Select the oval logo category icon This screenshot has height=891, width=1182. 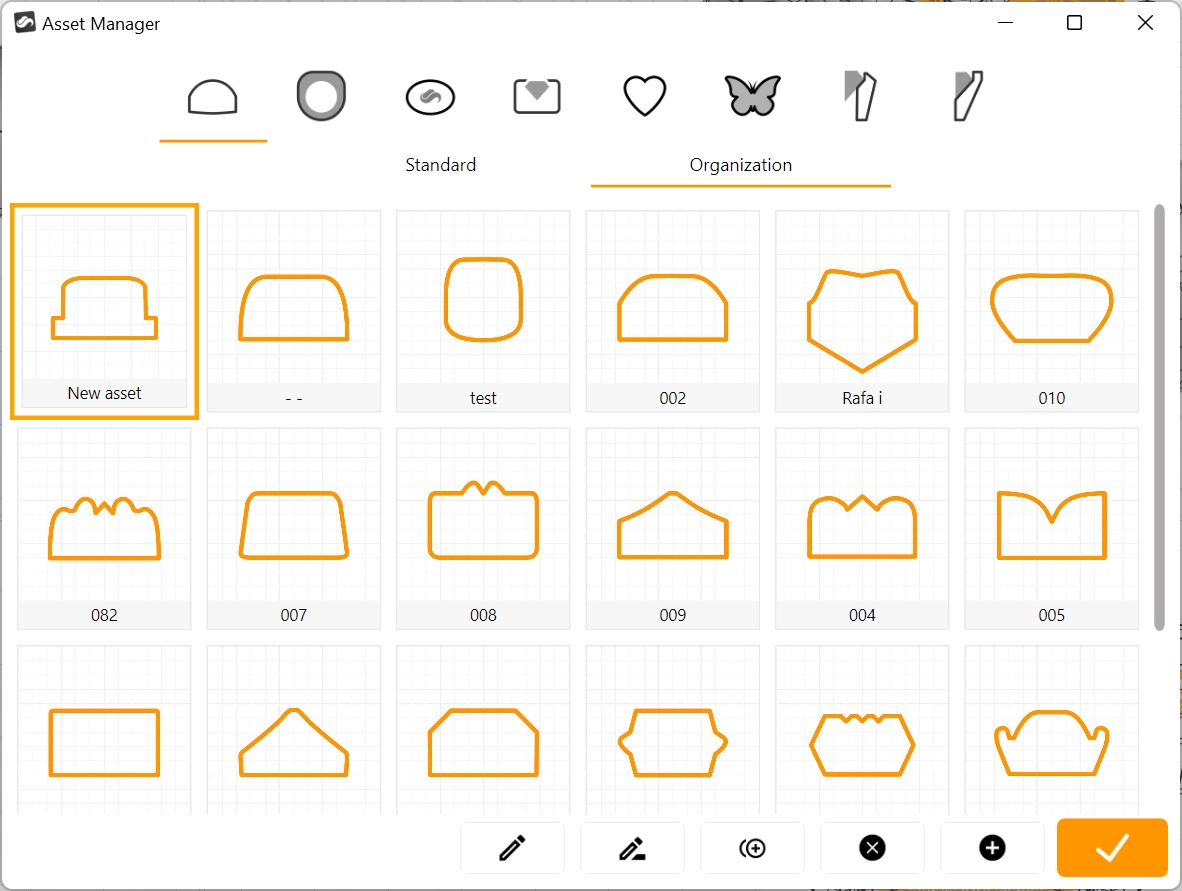[x=430, y=97]
